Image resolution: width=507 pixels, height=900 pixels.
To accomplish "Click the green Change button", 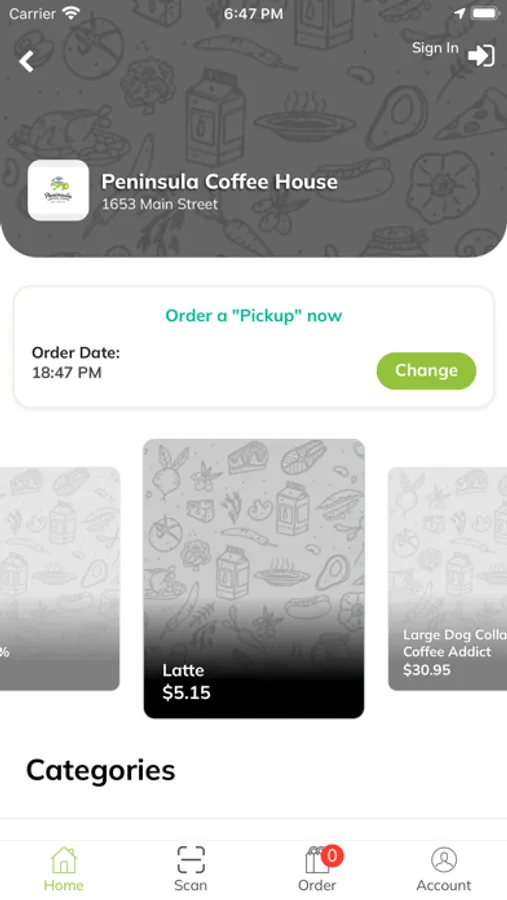I will click(x=426, y=371).
